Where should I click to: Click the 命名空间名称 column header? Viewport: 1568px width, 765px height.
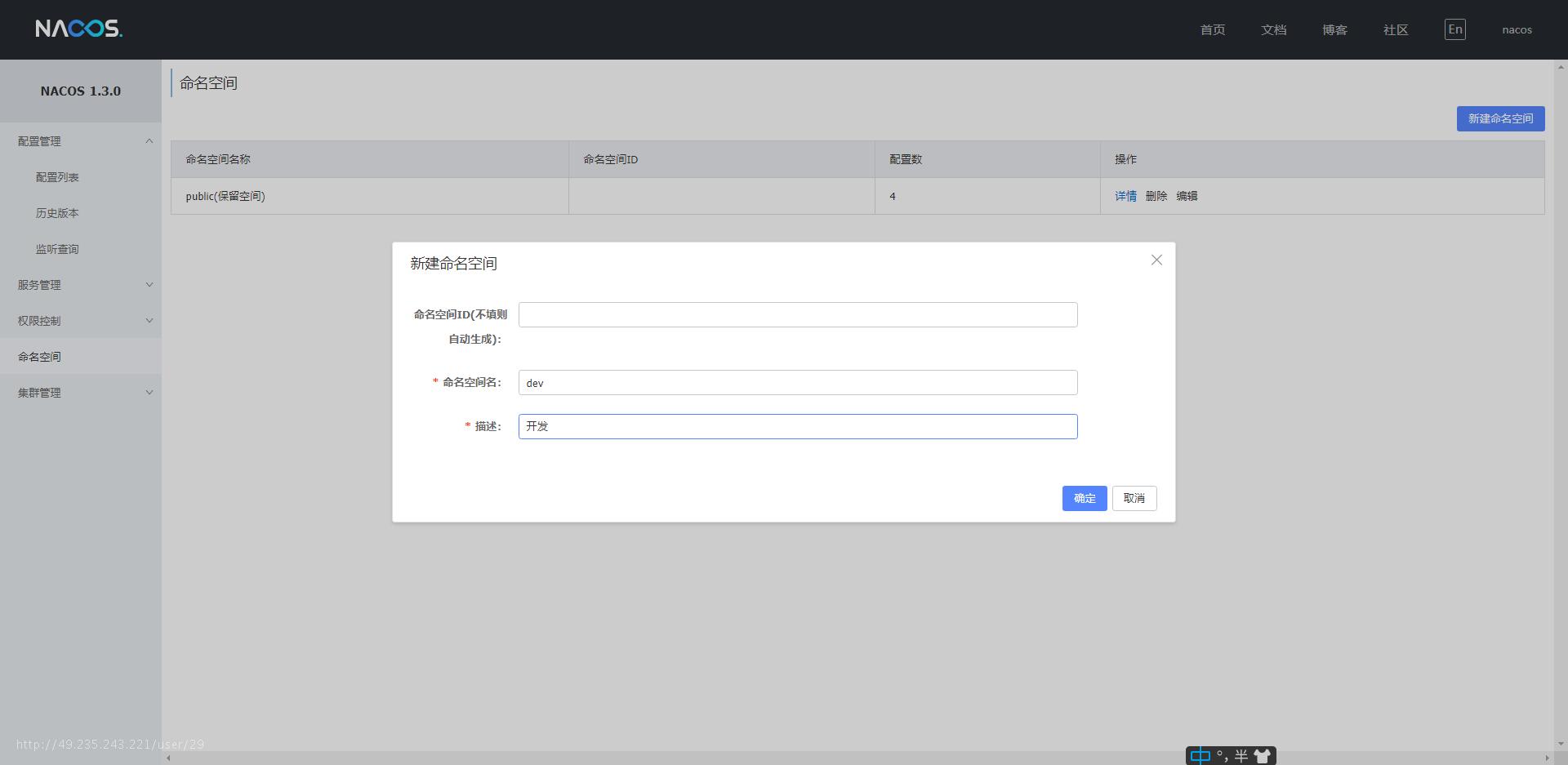pyautogui.click(x=370, y=159)
